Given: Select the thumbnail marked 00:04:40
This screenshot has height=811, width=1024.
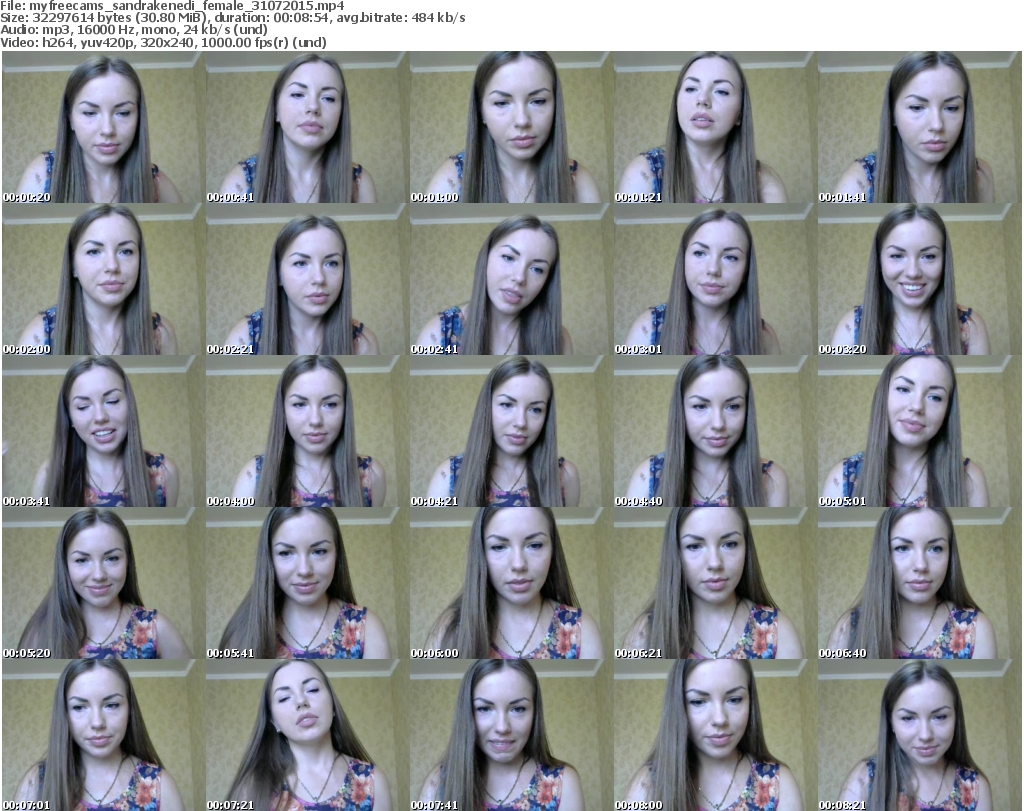Looking at the screenshot, I should [715, 432].
